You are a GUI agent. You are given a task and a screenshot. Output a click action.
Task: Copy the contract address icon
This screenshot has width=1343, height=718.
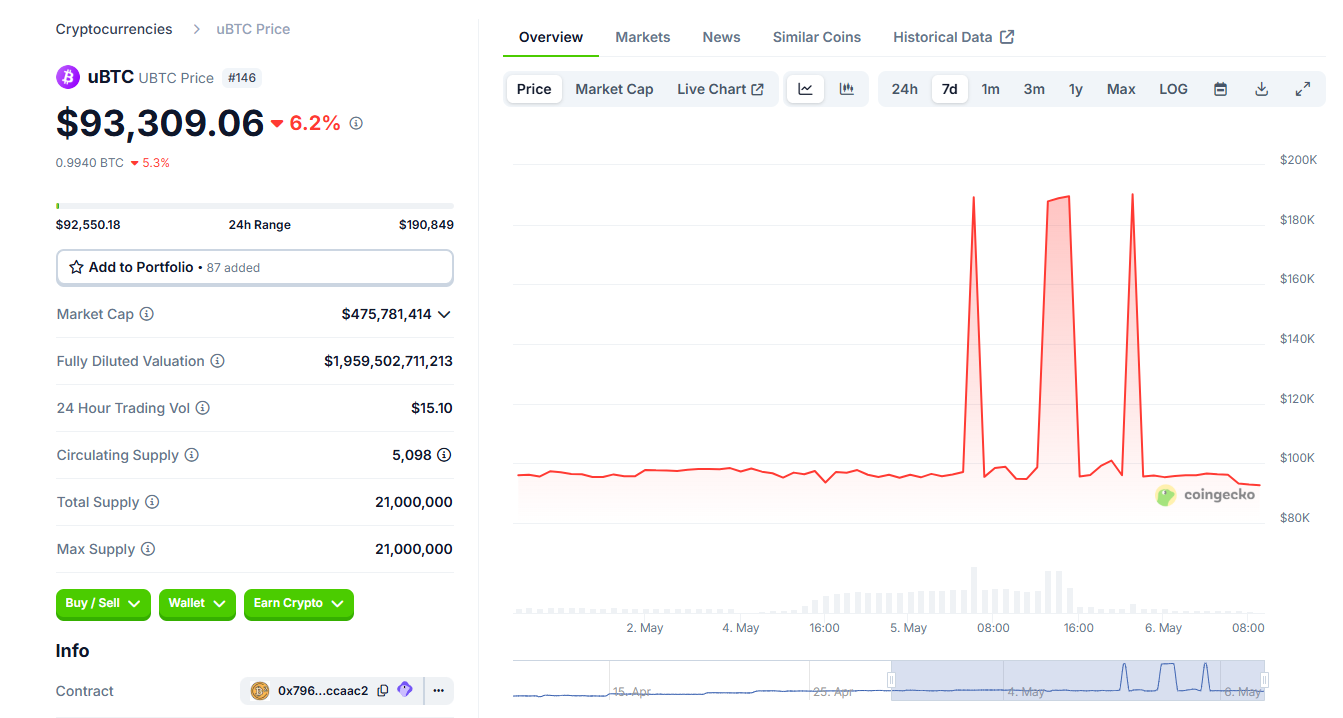click(383, 691)
